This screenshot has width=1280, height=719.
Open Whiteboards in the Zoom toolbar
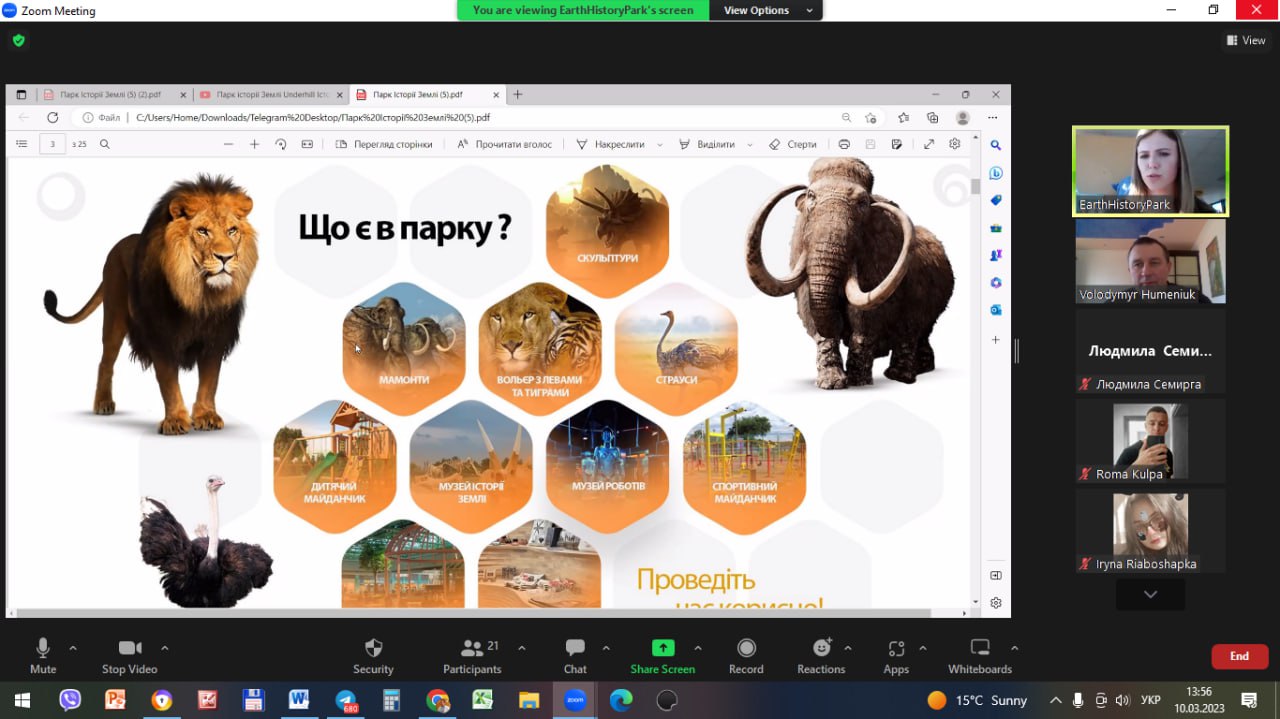click(x=980, y=648)
